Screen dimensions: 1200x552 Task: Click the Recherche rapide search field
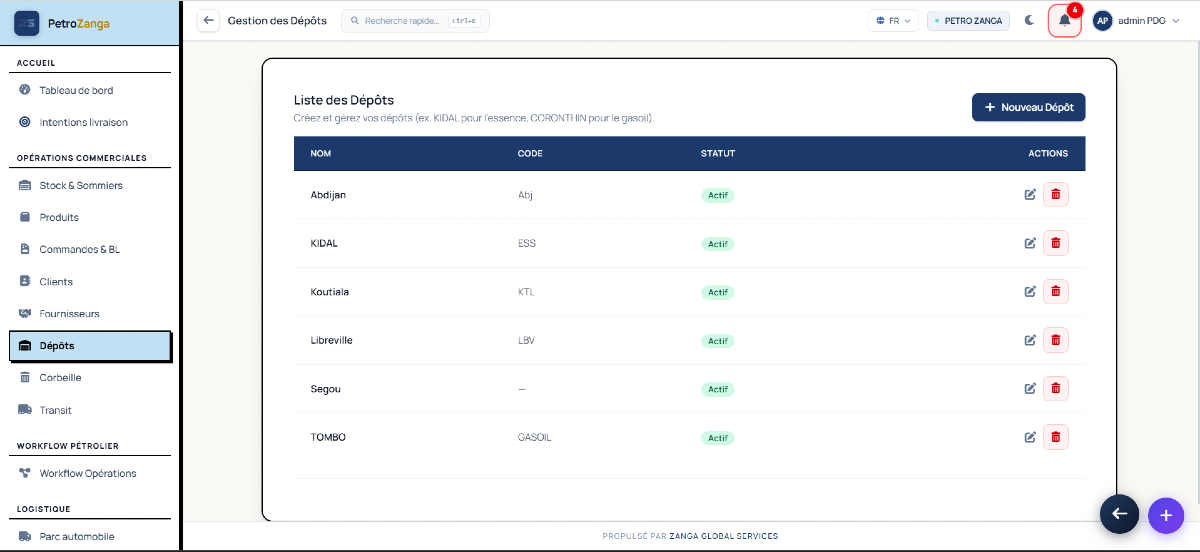point(415,20)
